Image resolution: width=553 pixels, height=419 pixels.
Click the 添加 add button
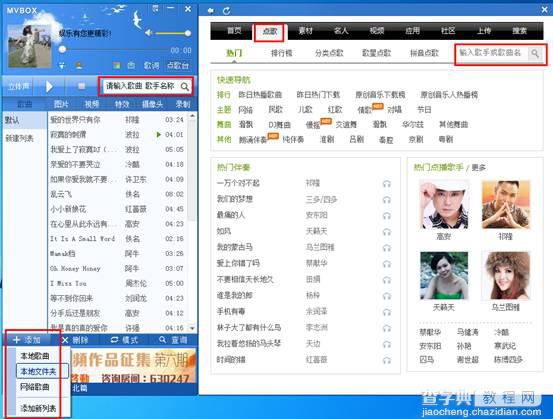27,340
